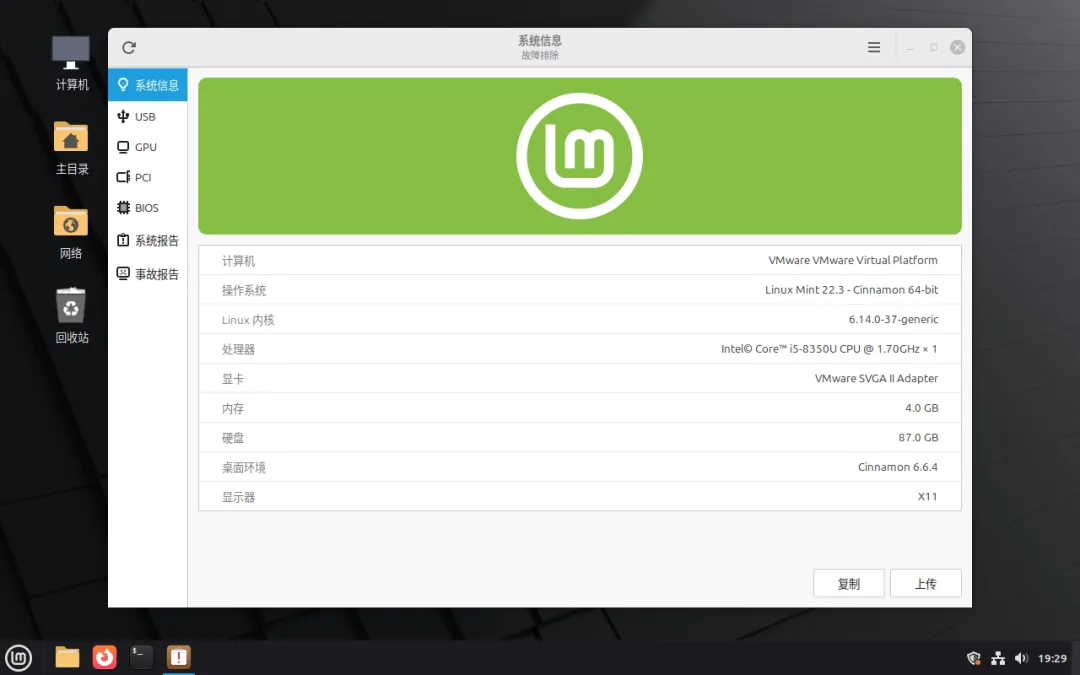
Task: Click the Linux Mint 22.3 - Cinnamon 64-bit value
Action: [851, 290]
